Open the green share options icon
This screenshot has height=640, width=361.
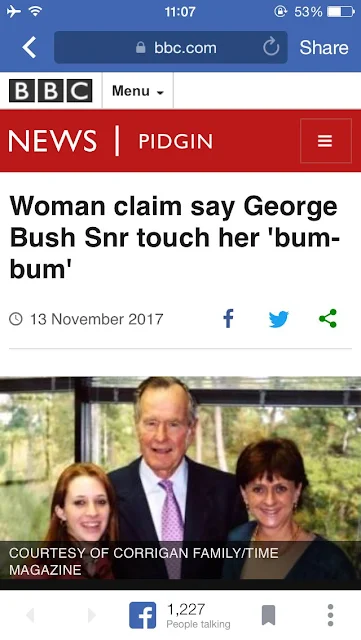[x=328, y=318]
